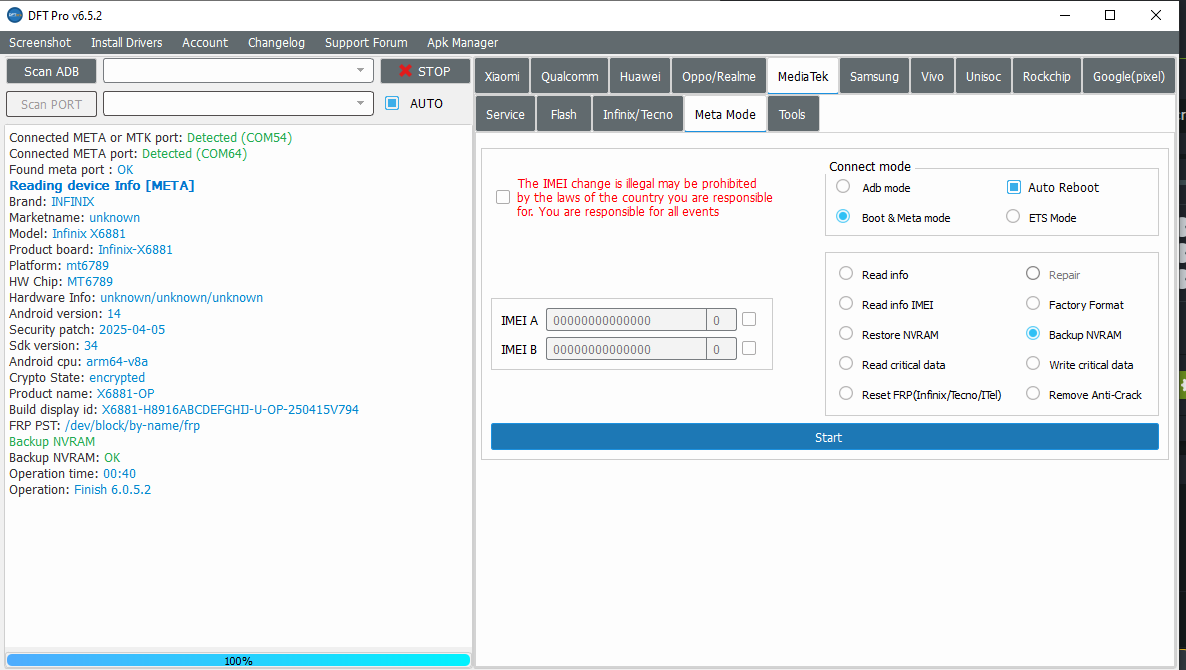Expand the ADB device dropdown

(x=360, y=71)
